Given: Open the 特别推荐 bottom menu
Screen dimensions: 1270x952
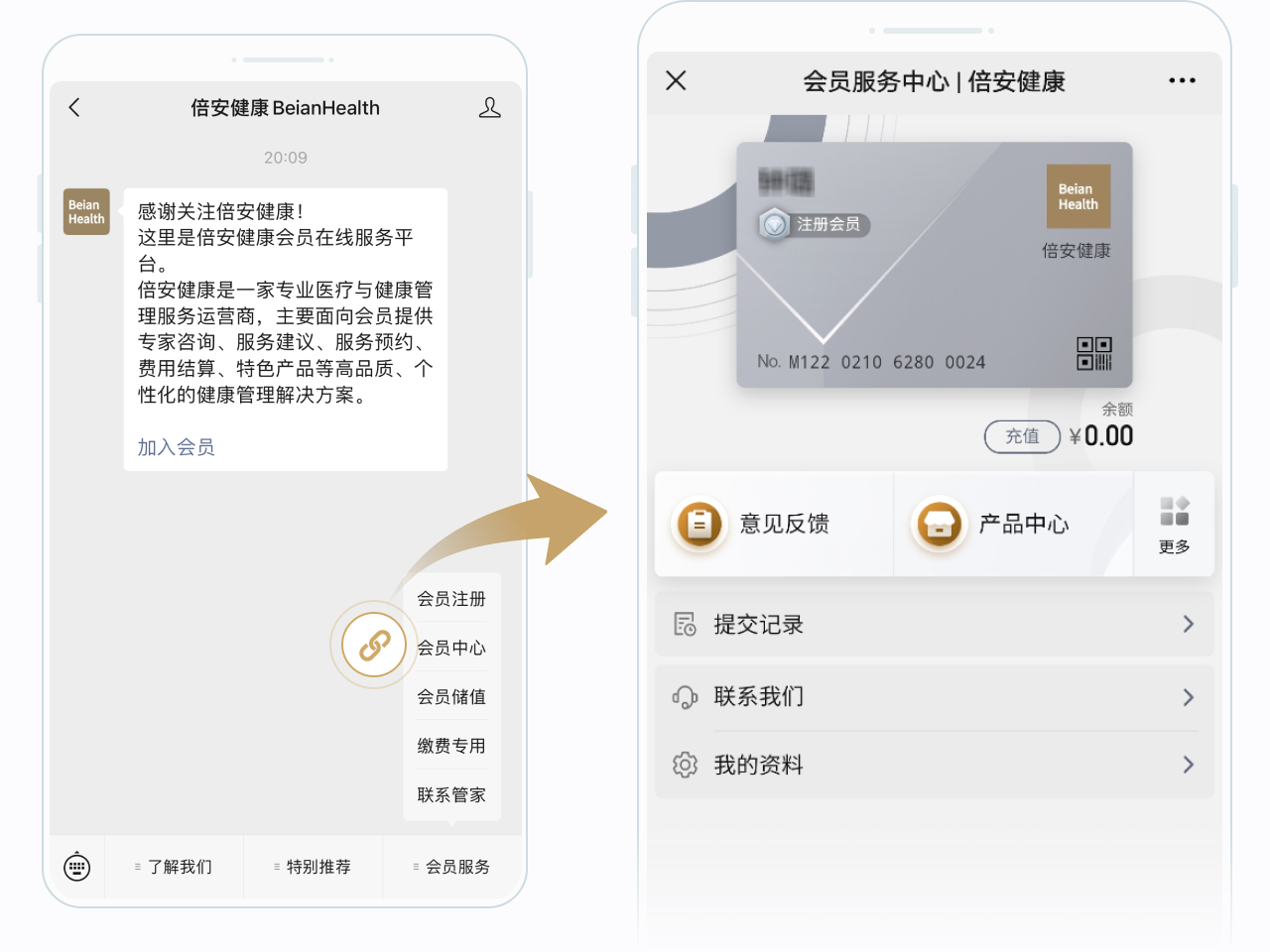Looking at the screenshot, I should [x=314, y=867].
